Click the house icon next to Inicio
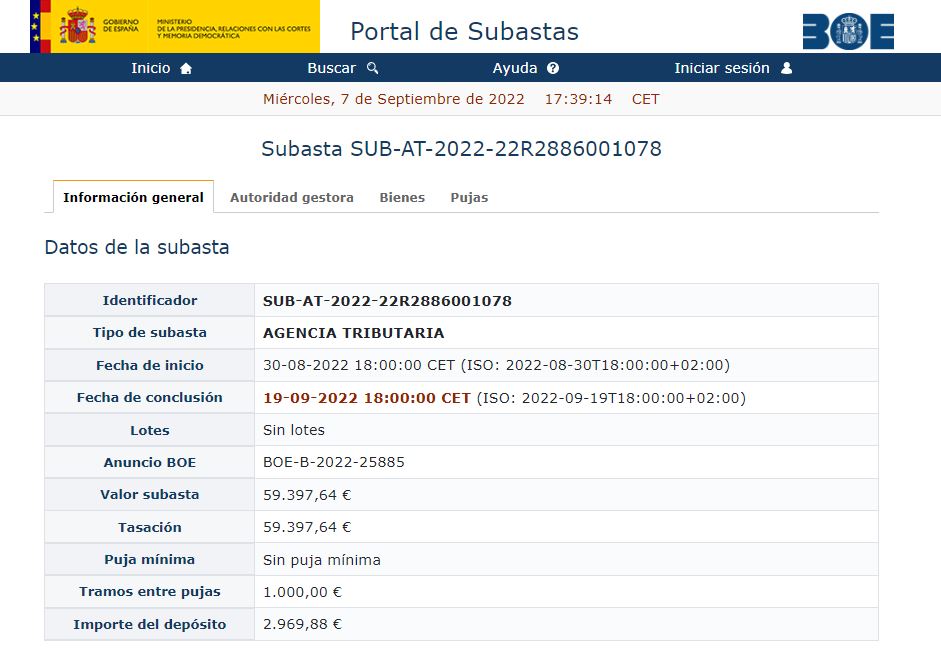Image resolution: width=941 pixels, height=653 pixels. click(x=185, y=69)
